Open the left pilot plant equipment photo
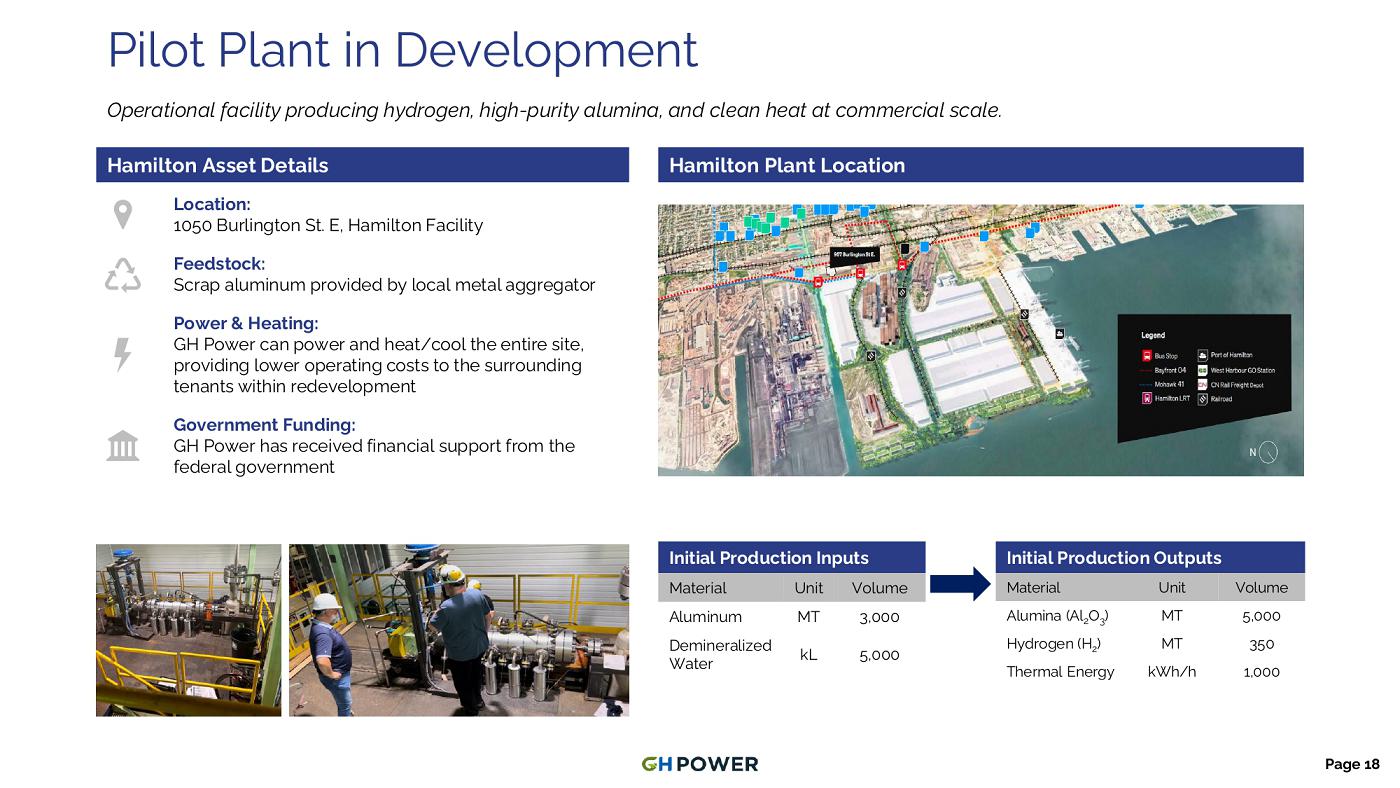Image resolution: width=1400 pixels, height=788 pixels. pos(189,630)
